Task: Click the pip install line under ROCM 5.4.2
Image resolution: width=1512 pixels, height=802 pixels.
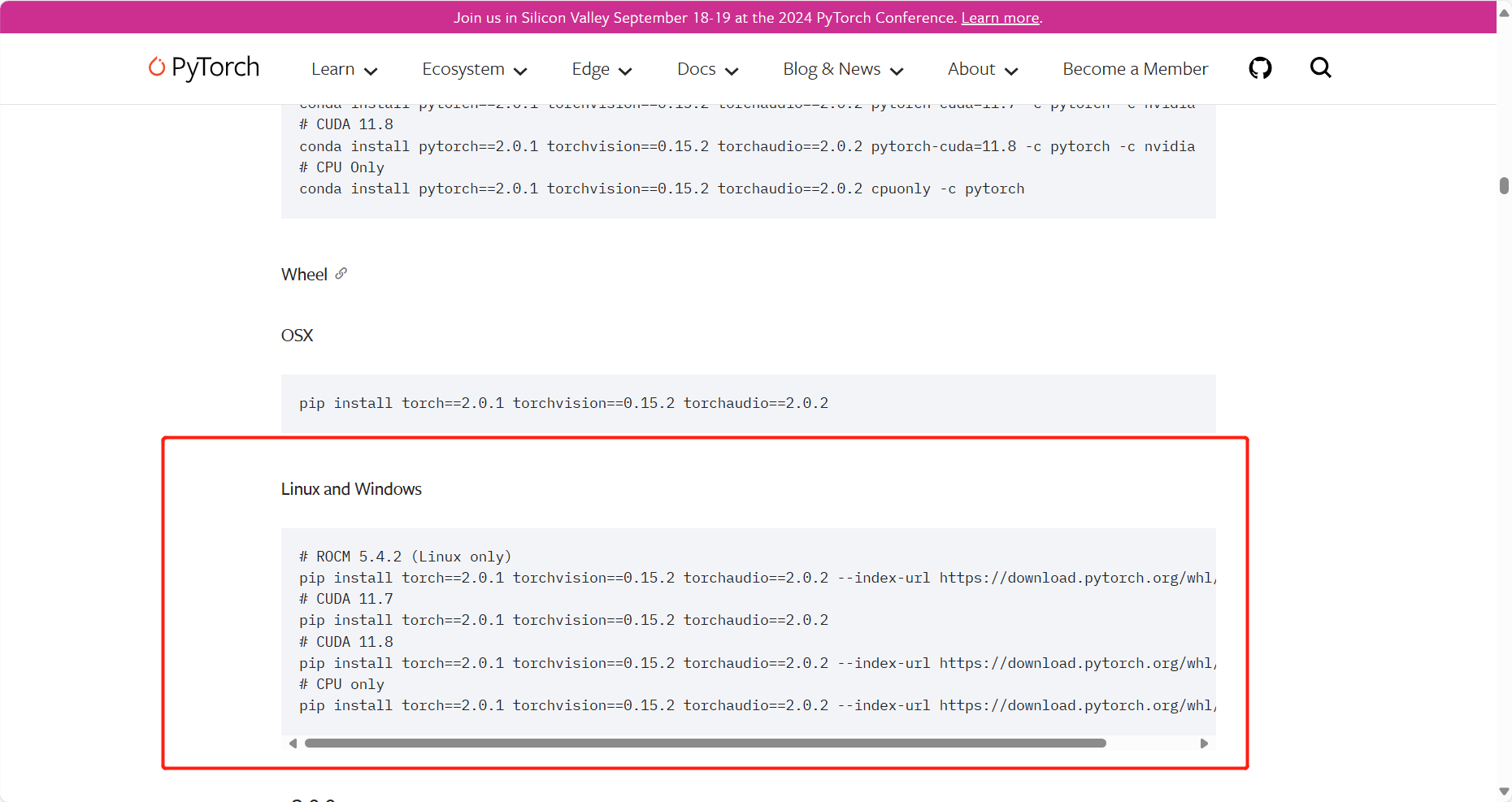Action: 758,578
